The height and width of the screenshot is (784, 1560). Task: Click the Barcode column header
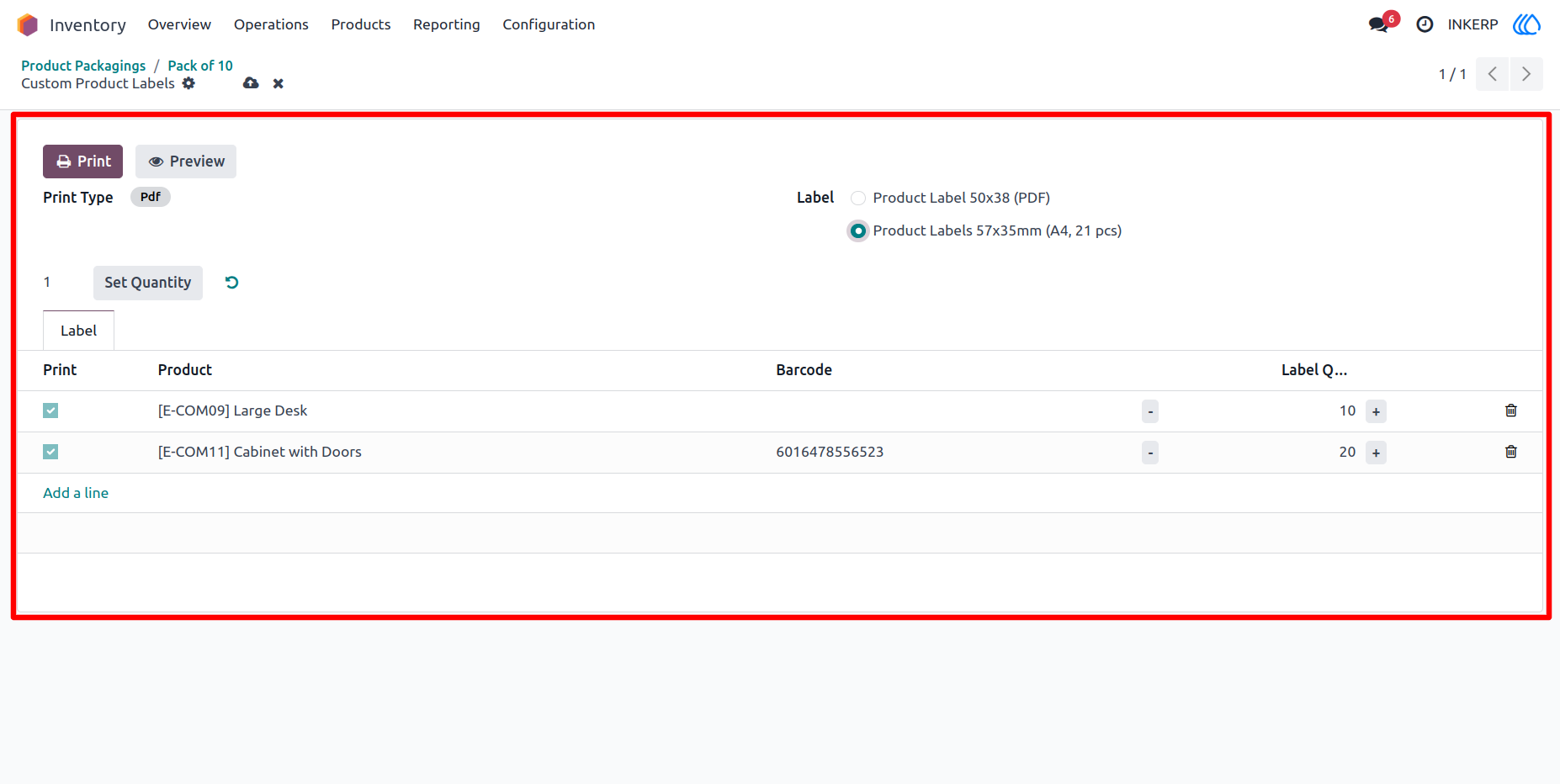(x=804, y=370)
